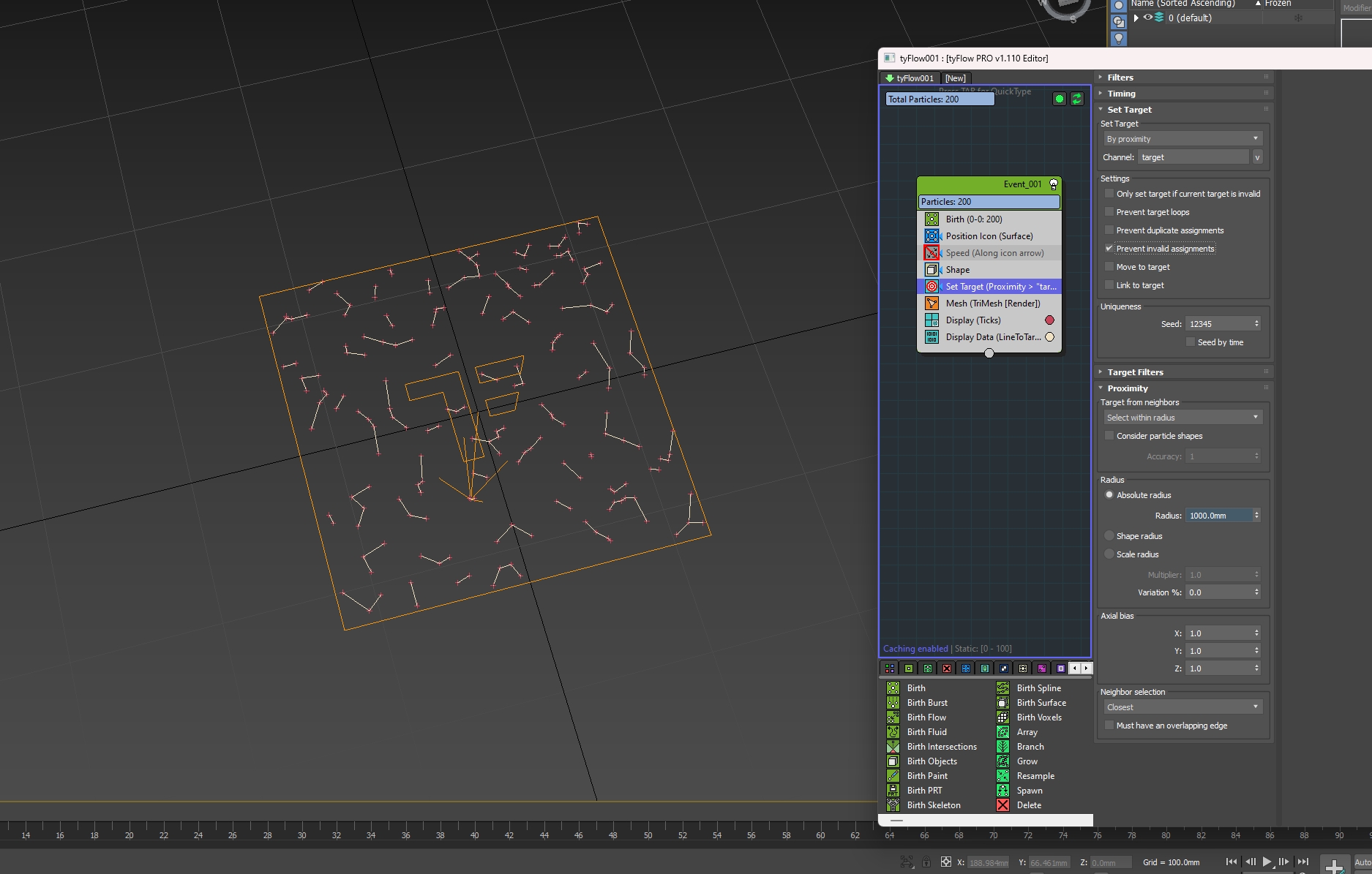Select Birth Spline operator from the library

coord(1038,688)
